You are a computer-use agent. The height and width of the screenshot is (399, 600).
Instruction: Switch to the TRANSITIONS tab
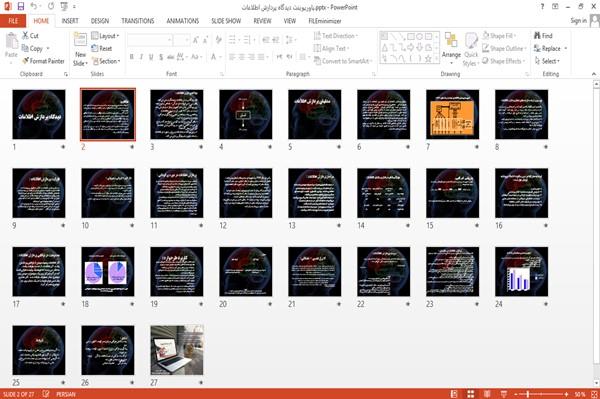pyautogui.click(x=138, y=21)
